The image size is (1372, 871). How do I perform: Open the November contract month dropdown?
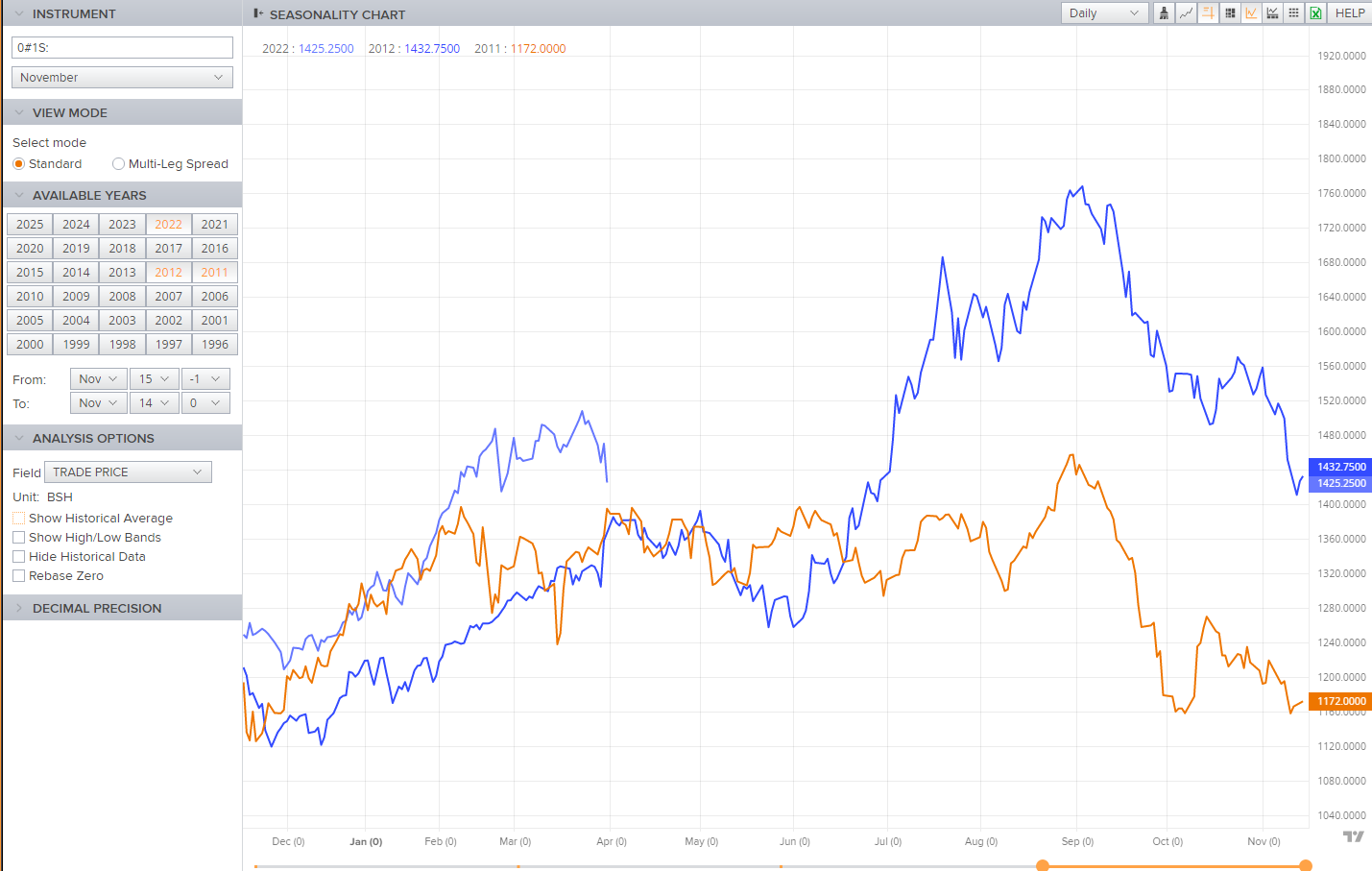[122, 78]
